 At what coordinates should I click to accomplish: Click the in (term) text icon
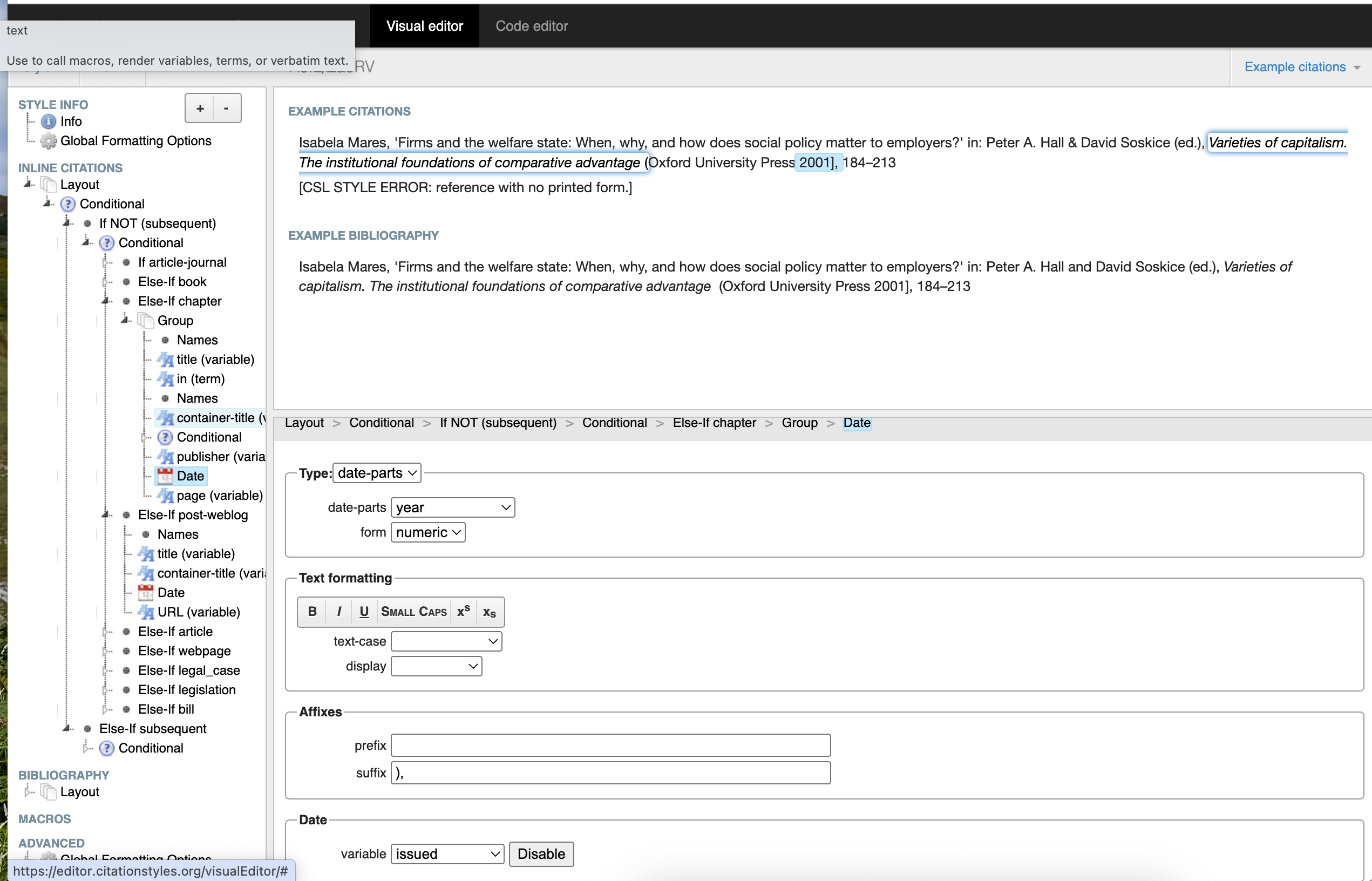point(165,379)
